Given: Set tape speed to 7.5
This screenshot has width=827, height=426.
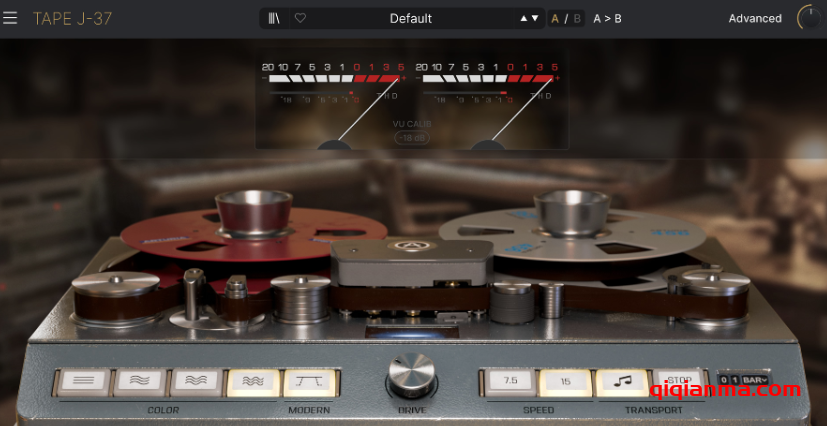Looking at the screenshot, I should pos(511,382).
